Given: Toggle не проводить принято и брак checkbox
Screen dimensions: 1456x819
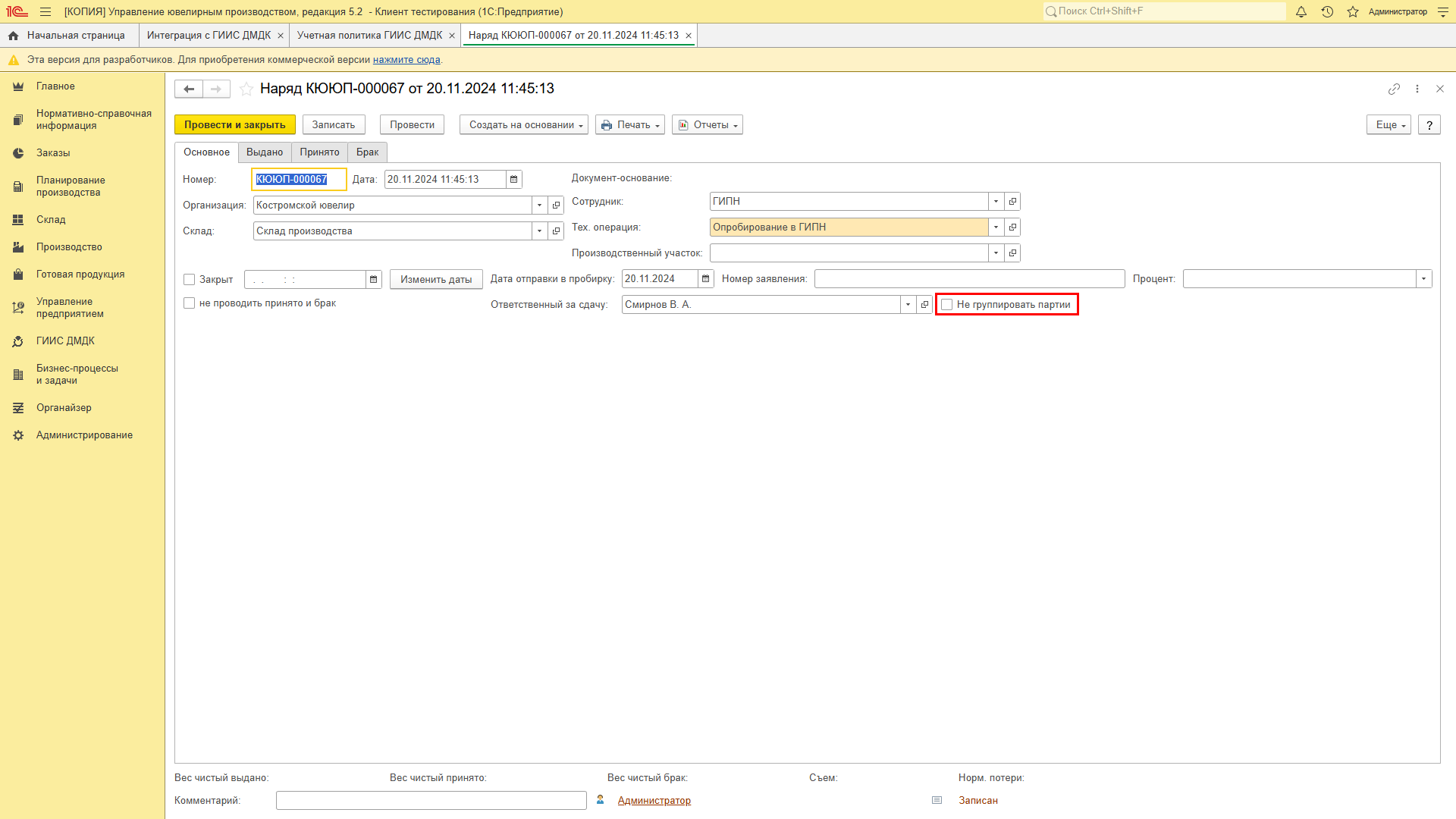Looking at the screenshot, I should (190, 303).
